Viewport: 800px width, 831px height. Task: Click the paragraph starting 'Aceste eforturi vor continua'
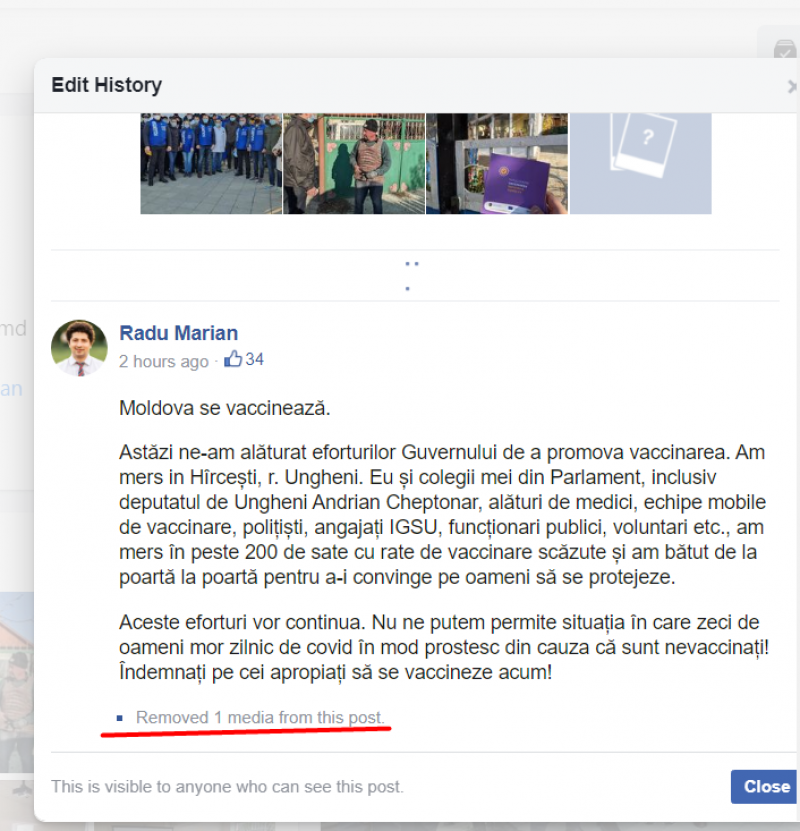coord(440,647)
